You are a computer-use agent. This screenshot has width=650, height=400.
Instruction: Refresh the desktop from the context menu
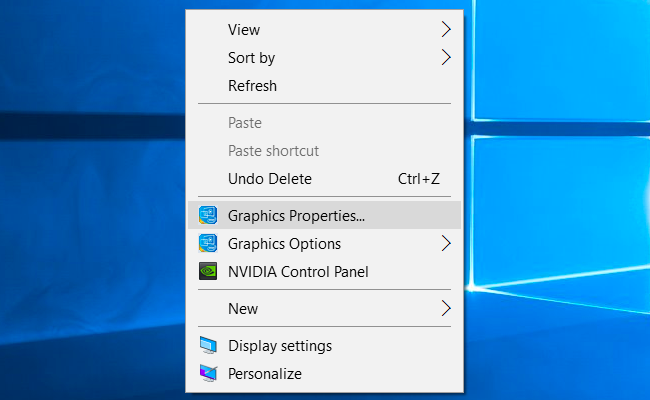[x=252, y=86]
